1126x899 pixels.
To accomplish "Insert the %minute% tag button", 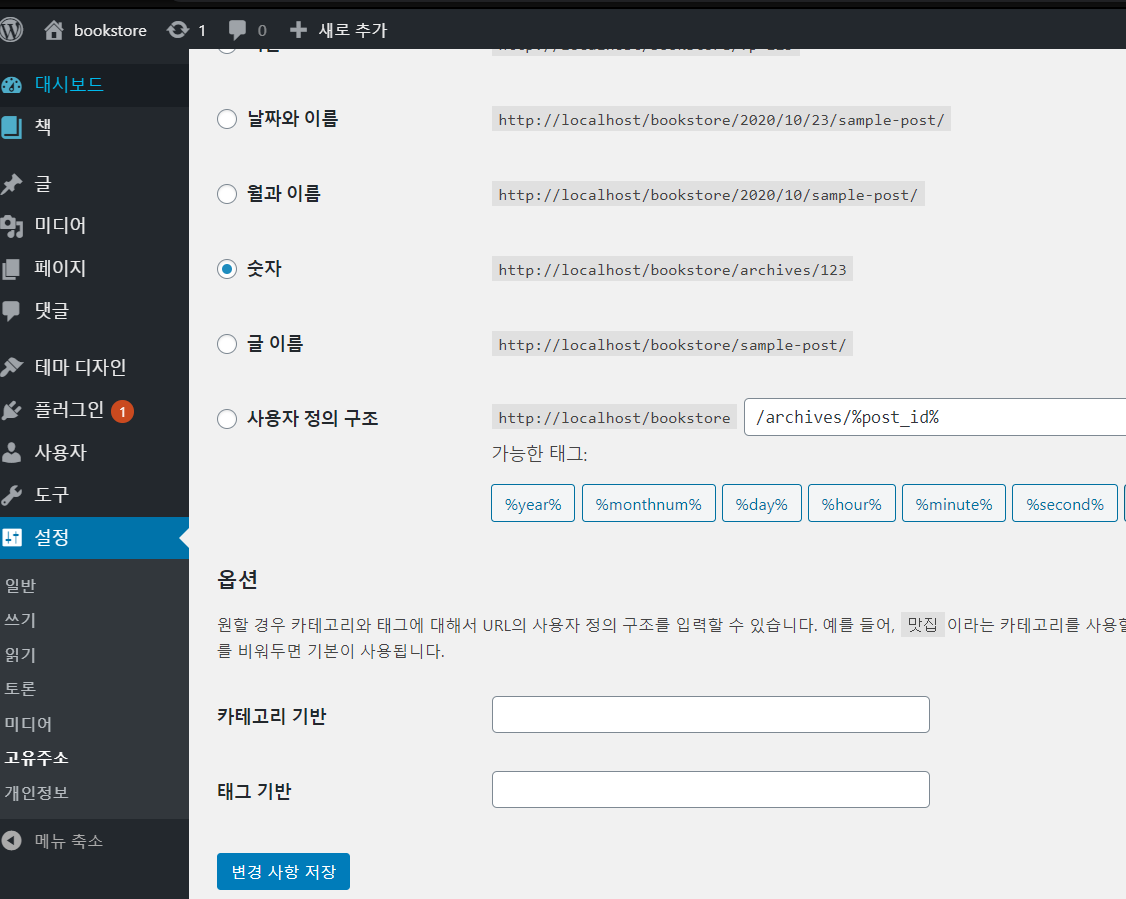I will pyautogui.click(x=954, y=503).
